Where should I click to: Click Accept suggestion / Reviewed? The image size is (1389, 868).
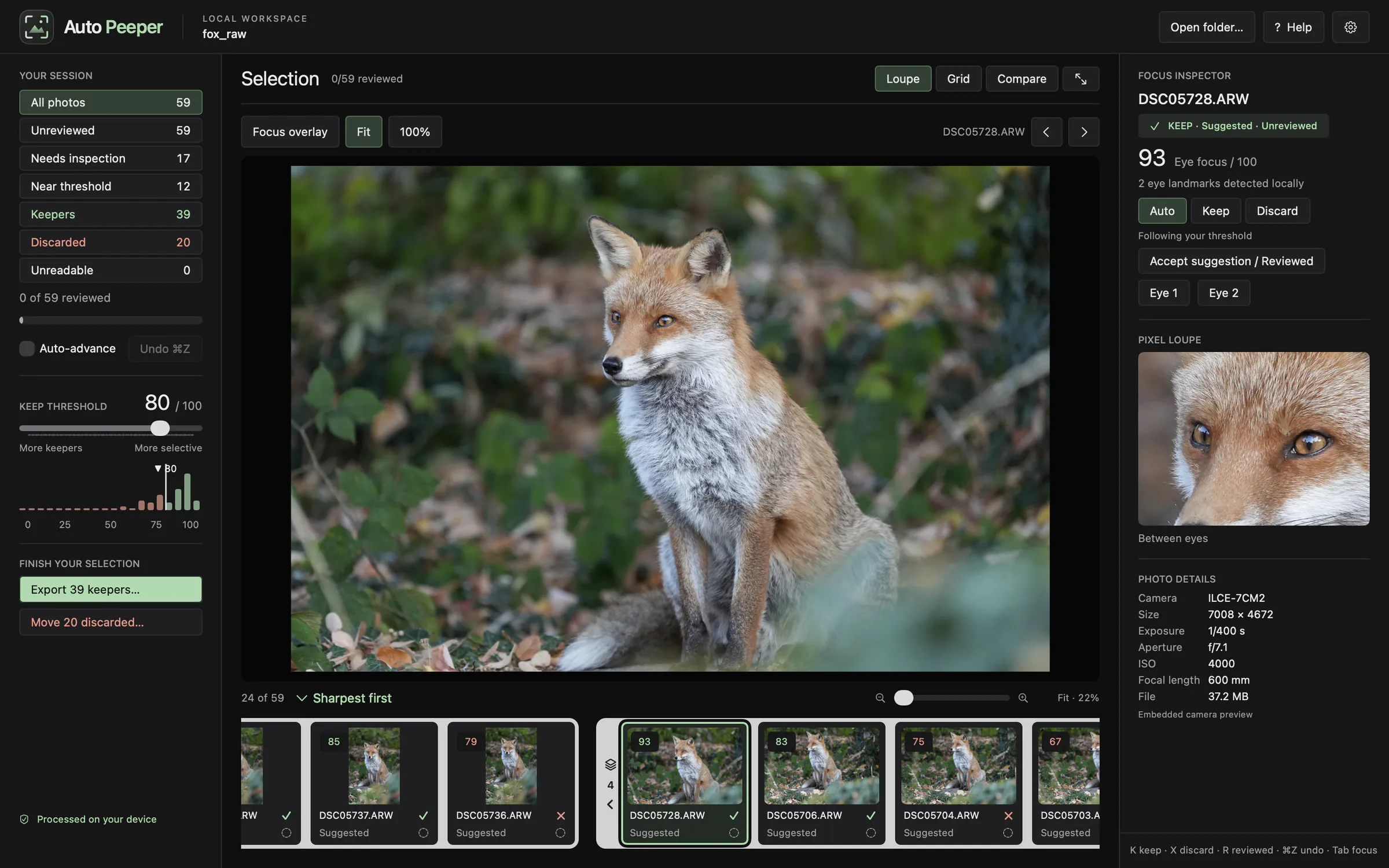coord(1231,261)
